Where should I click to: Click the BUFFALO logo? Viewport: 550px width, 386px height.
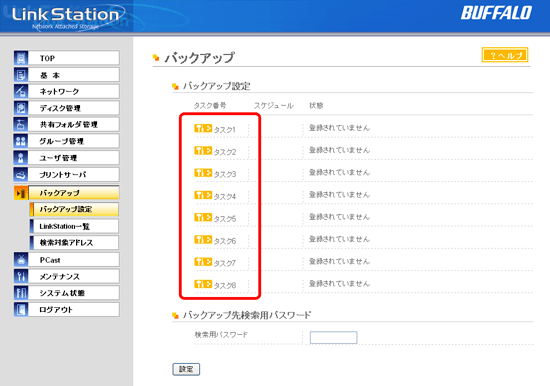[x=496, y=13]
